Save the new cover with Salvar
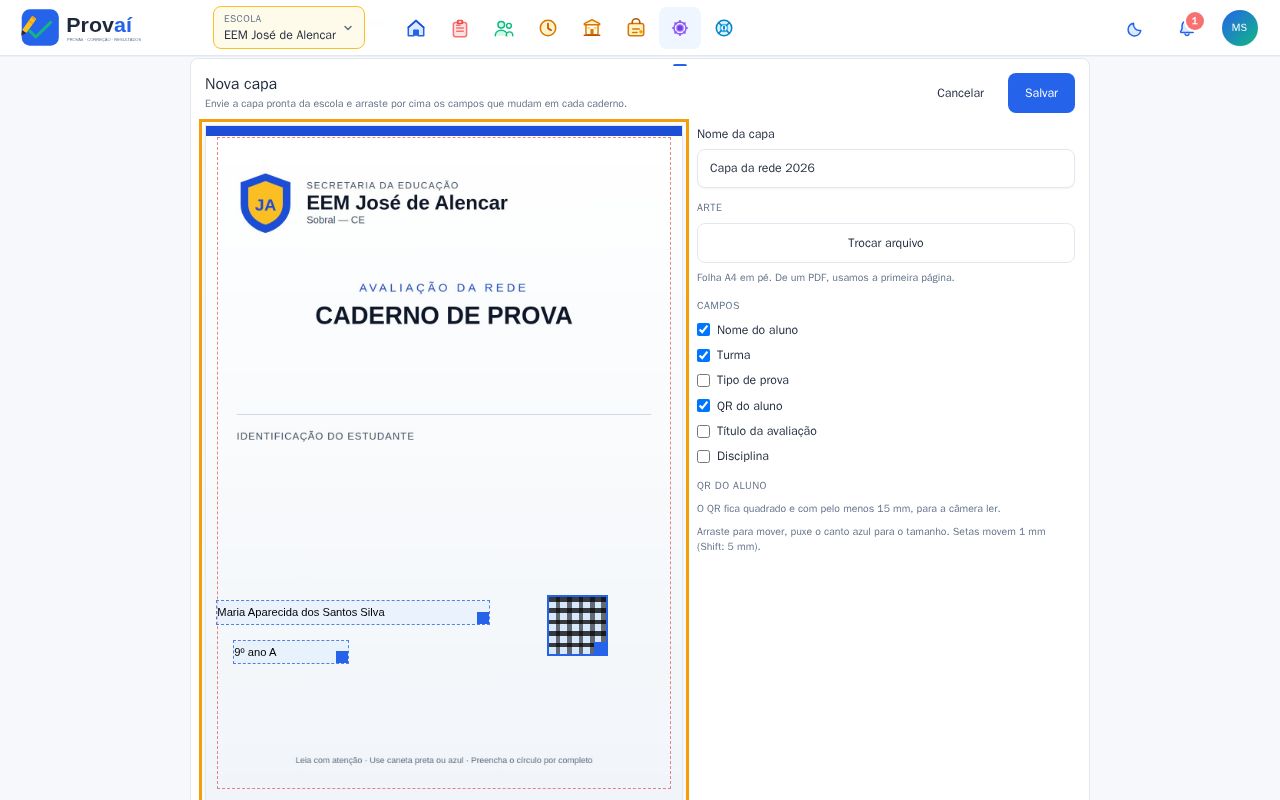The width and height of the screenshot is (1280, 800). point(1041,93)
